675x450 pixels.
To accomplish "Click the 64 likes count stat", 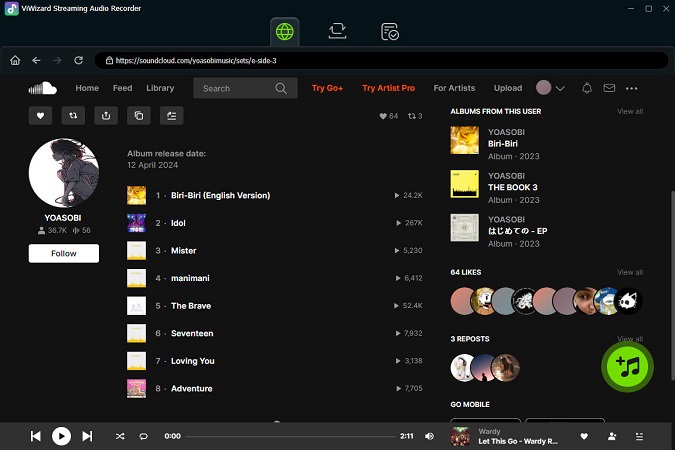I will (x=388, y=116).
